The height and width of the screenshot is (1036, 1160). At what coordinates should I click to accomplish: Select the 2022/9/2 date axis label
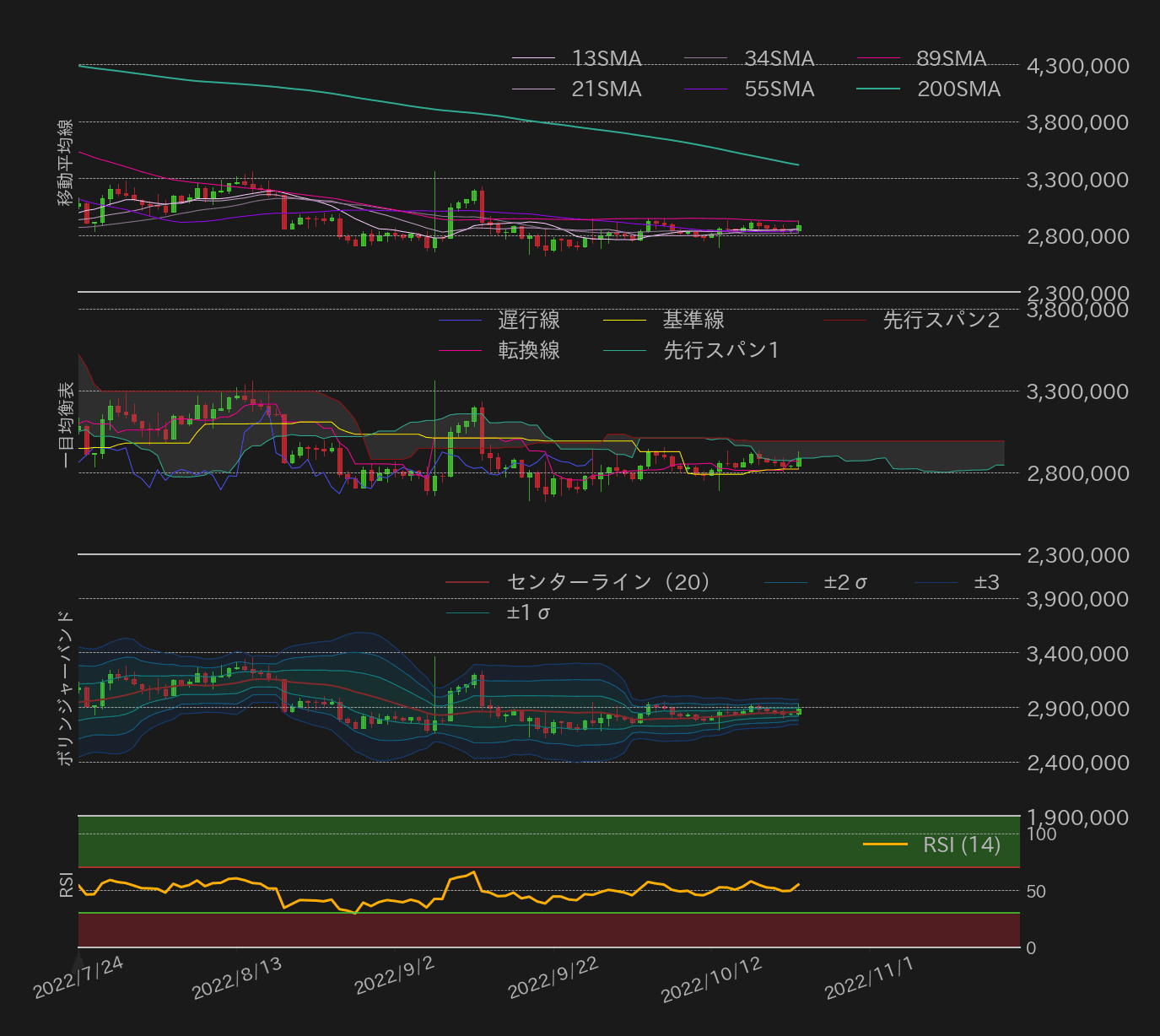click(x=393, y=979)
